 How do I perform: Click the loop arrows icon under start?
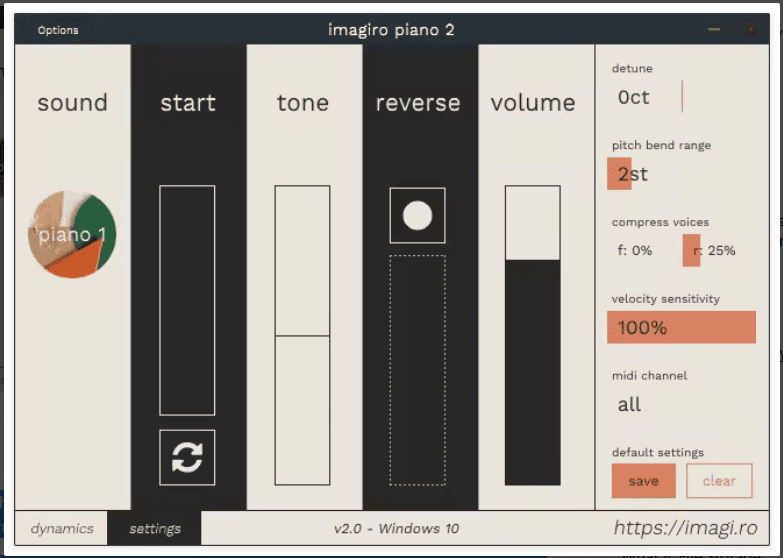[x=187, y=457]
